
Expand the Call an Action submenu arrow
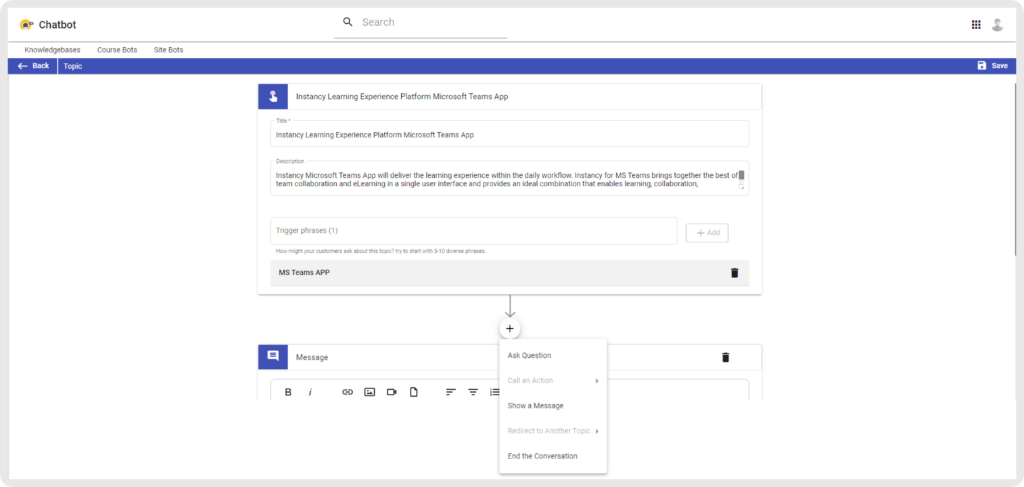pyautogui.click(x=597, y=381)
